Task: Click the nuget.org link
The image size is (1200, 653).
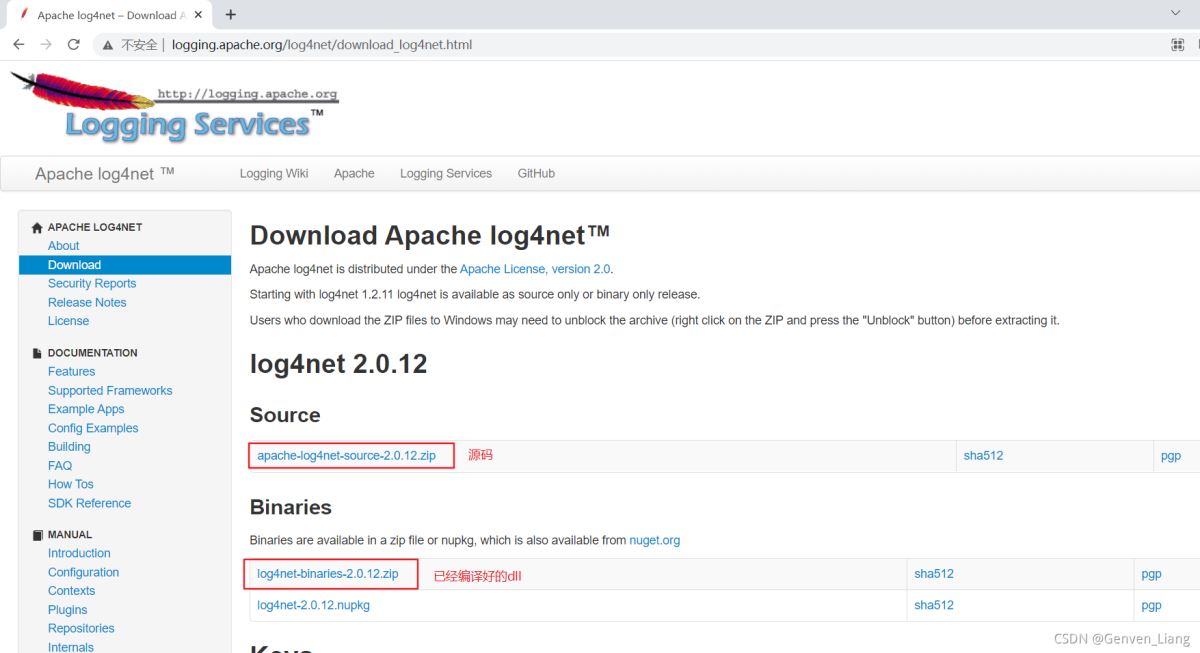Action: pos(654,540)
